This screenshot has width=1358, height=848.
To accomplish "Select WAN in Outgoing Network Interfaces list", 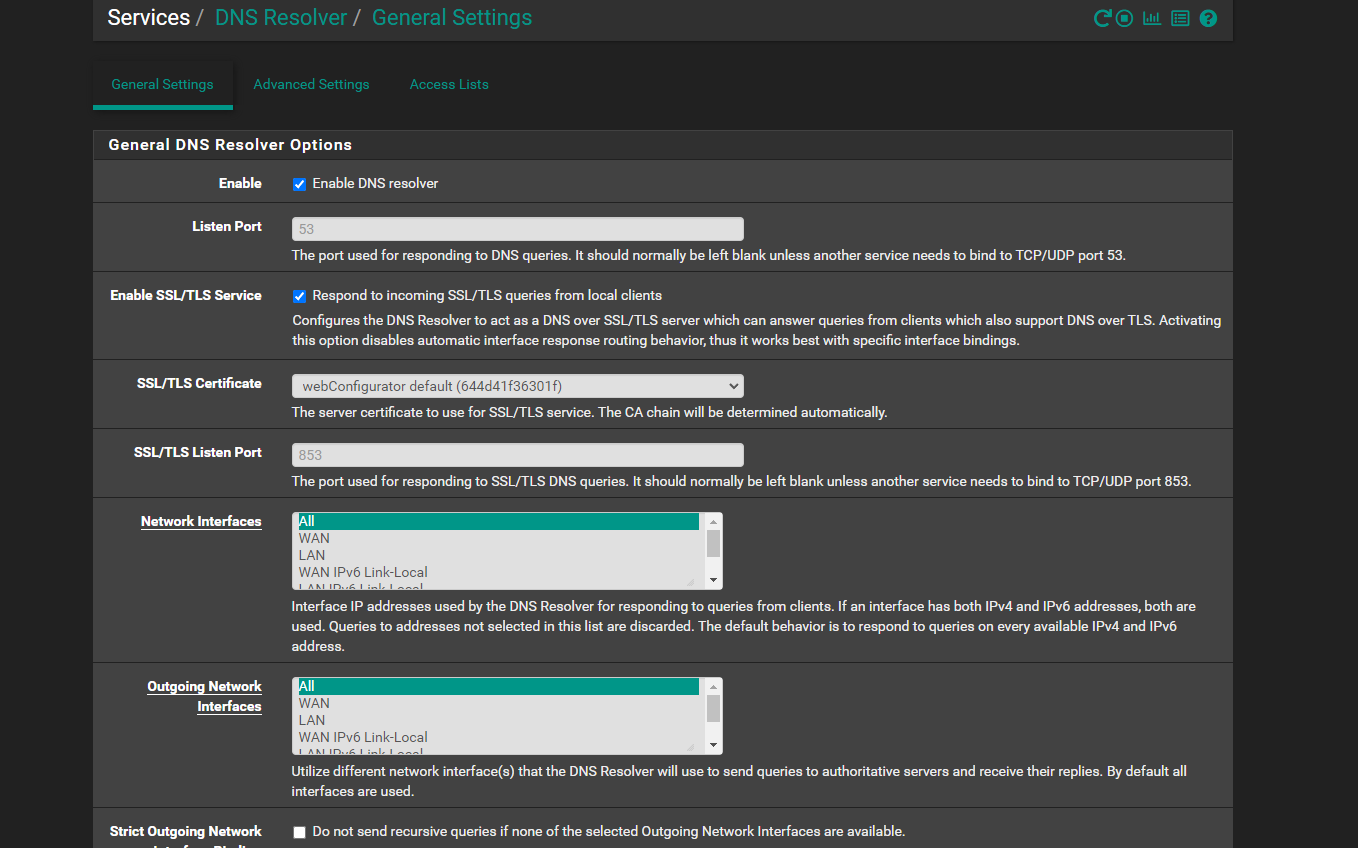I will (x=498, y=704).
